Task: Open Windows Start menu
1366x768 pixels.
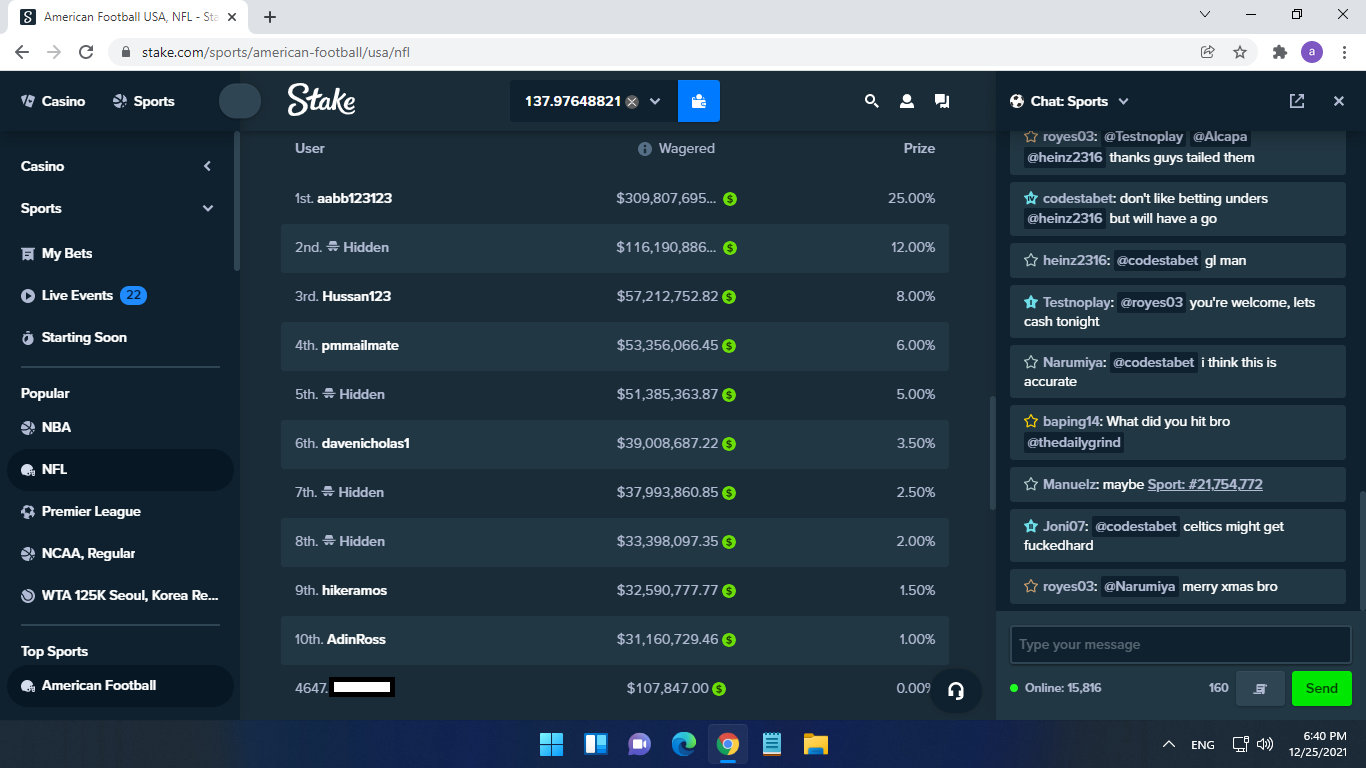Action: (551, 744)
